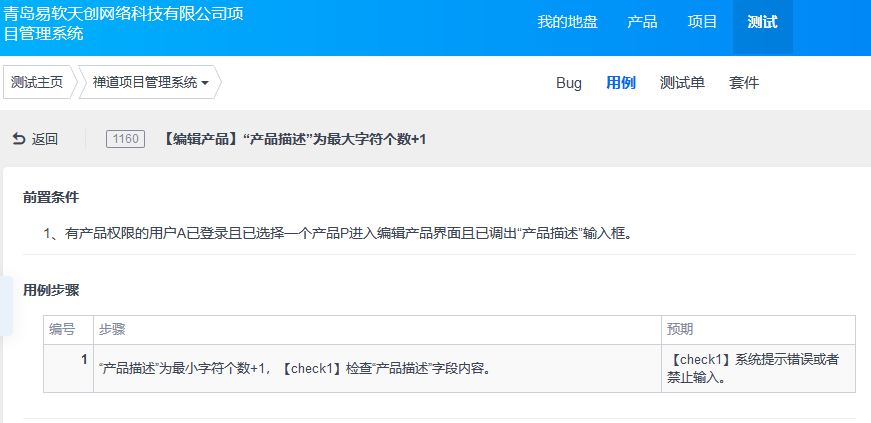871x423 pixels.
Task: Open the 我的地盘 navigation item
Action: click(x=567, y=22)
